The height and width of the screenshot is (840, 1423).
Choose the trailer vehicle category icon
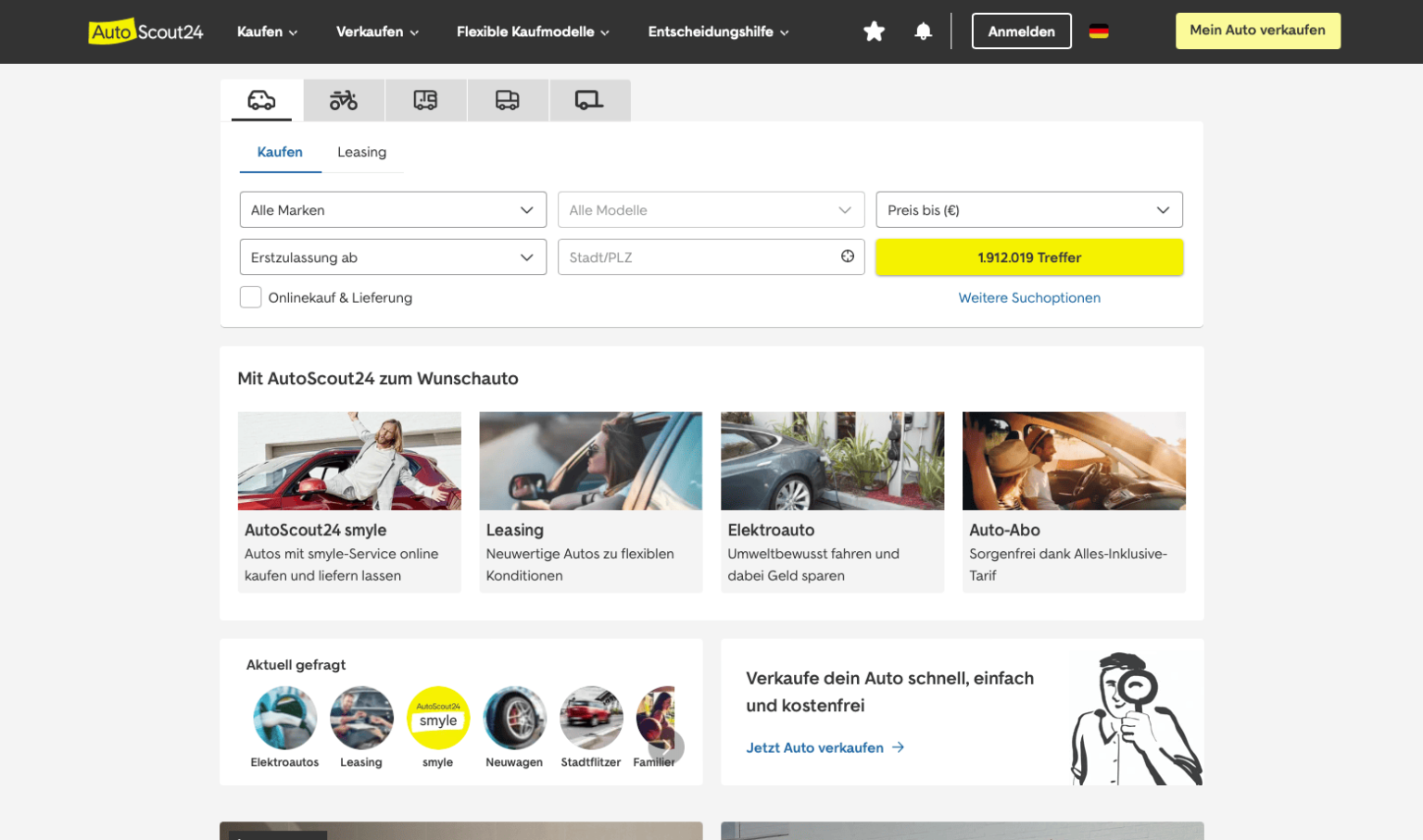[x=590, y=100]
